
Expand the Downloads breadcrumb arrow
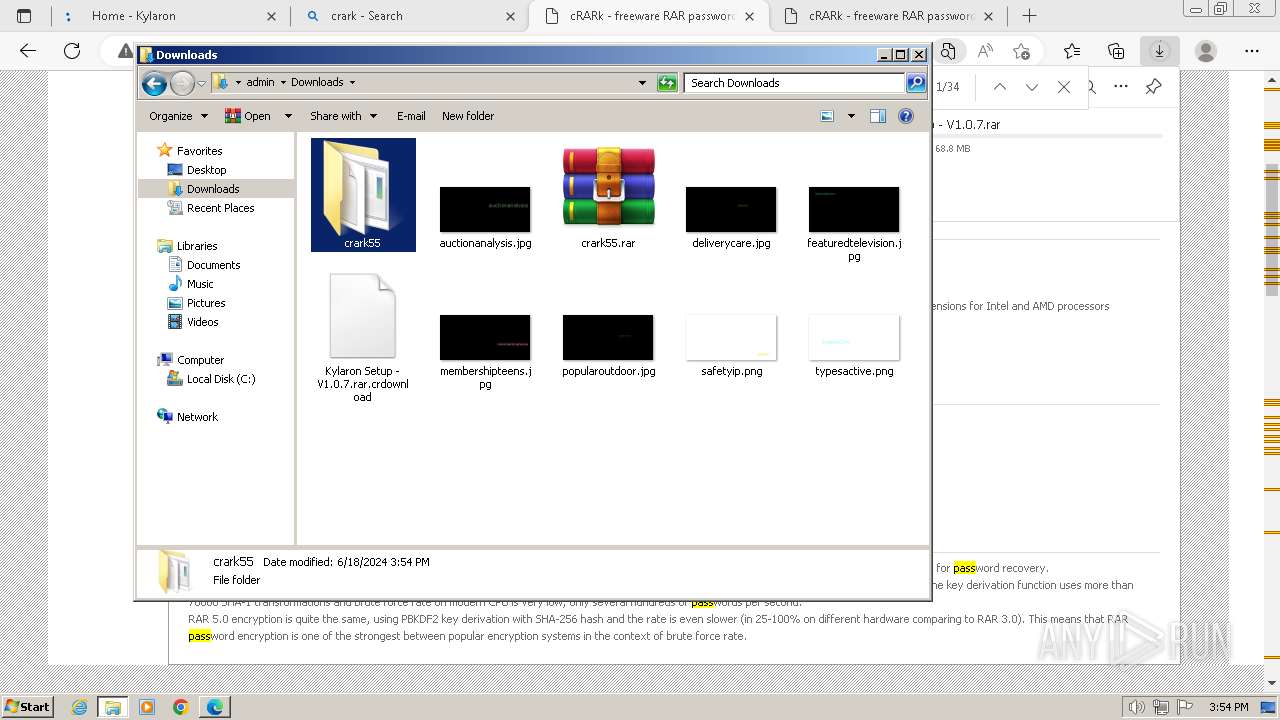(352, 83)
